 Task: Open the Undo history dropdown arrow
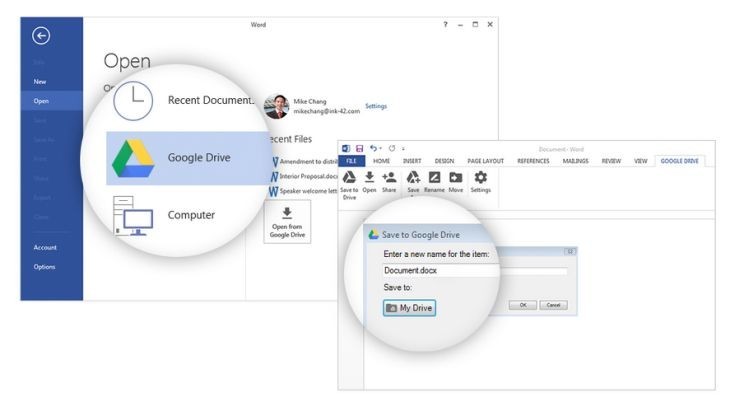pyautogui.click(x=380, y=148)
